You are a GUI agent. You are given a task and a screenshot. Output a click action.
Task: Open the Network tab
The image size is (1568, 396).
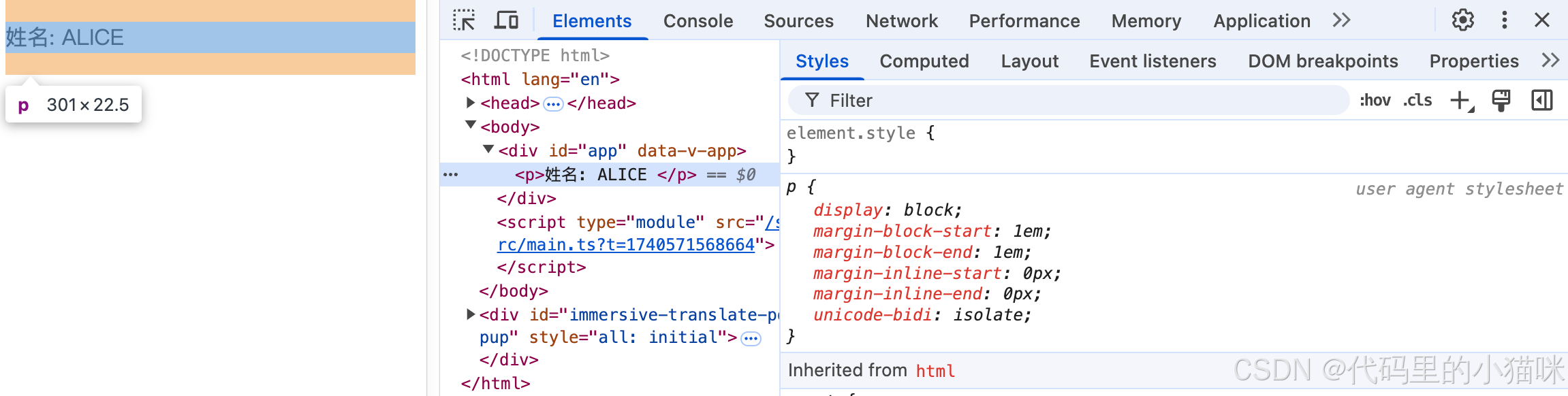902,21
